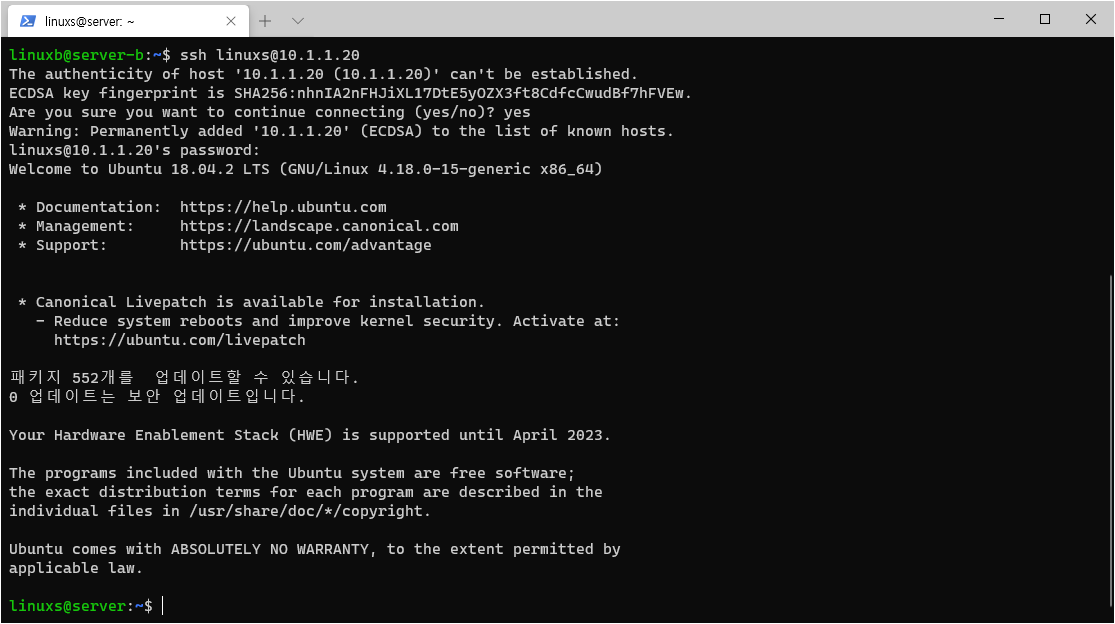Click the PowerShell icon in the tab
This screenshot has height=624, width=1115.
point(28,21)
